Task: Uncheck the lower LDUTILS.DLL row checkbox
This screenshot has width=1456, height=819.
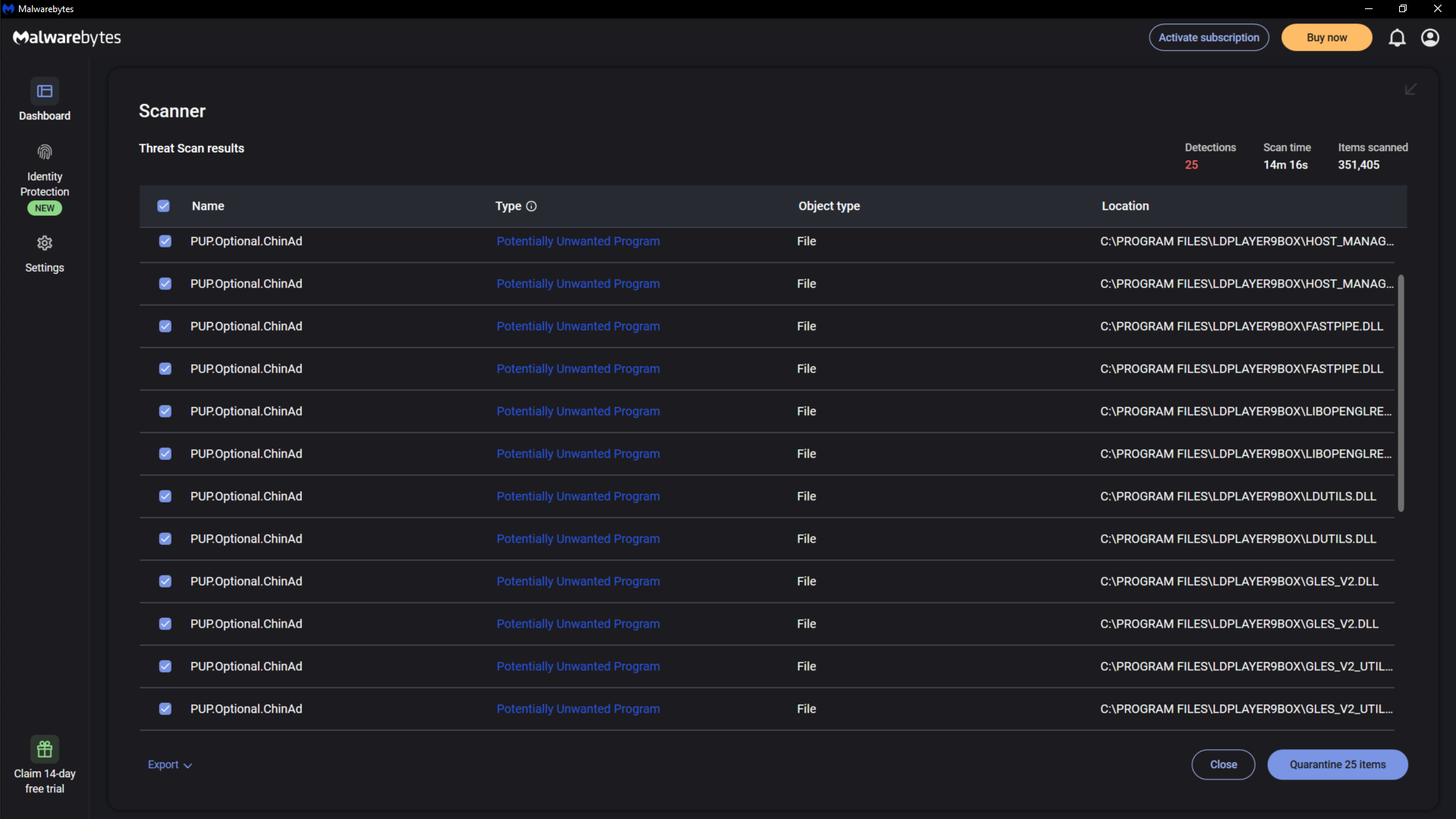Action: (x=165, y=539)
